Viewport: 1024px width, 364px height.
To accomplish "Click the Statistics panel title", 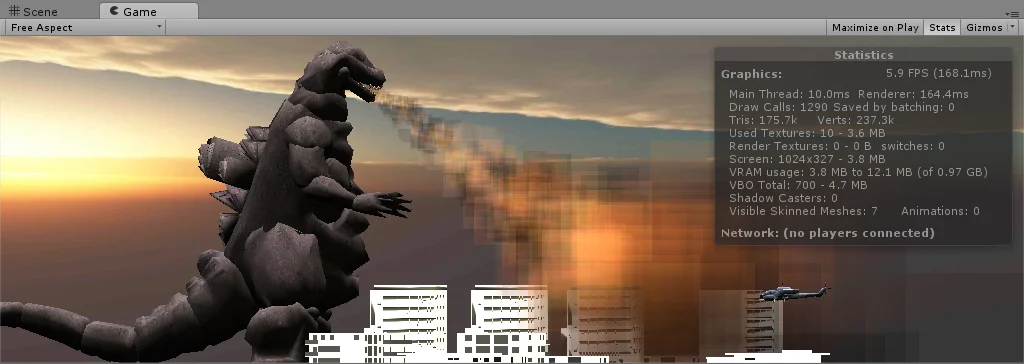I will pos(863,56).
